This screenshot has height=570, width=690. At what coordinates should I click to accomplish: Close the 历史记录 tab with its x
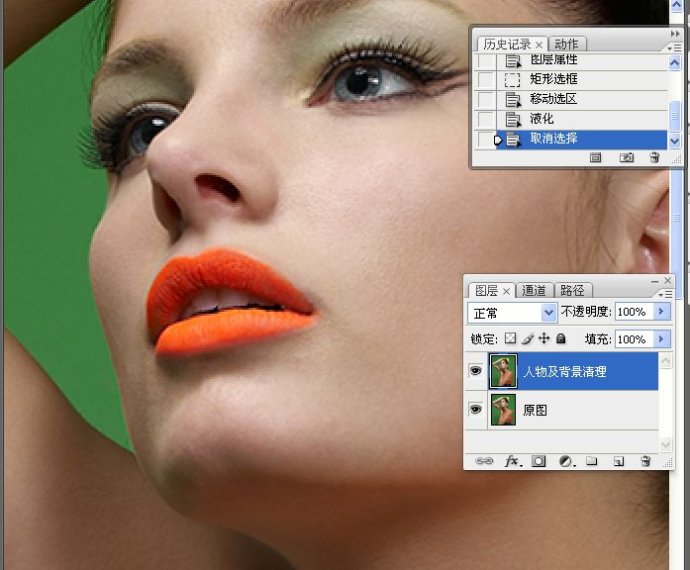coord(539,45)
